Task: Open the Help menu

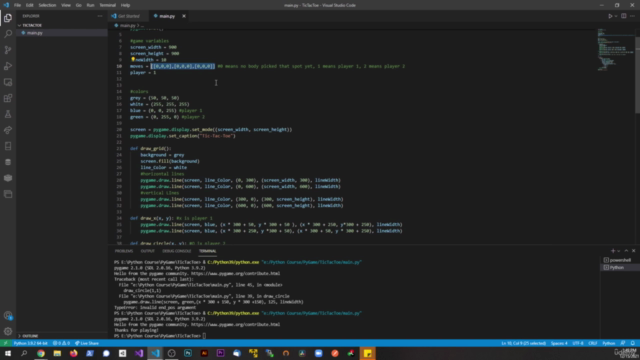Action: (125, 5)
